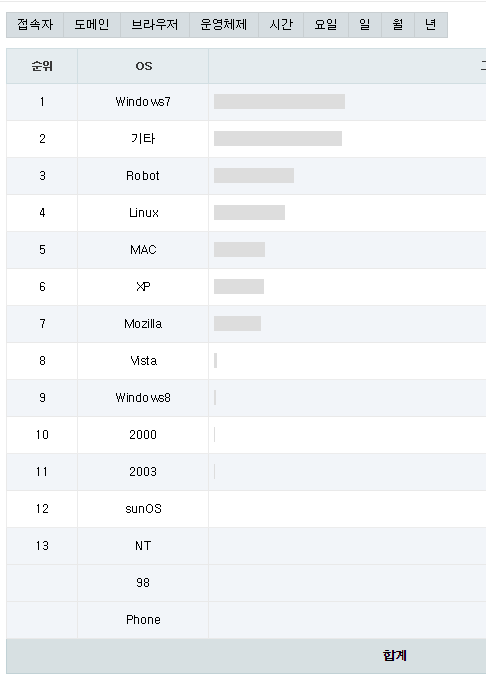Click the 합계 total row
Viewport: 486px width, 691px height.
[246, 656]
